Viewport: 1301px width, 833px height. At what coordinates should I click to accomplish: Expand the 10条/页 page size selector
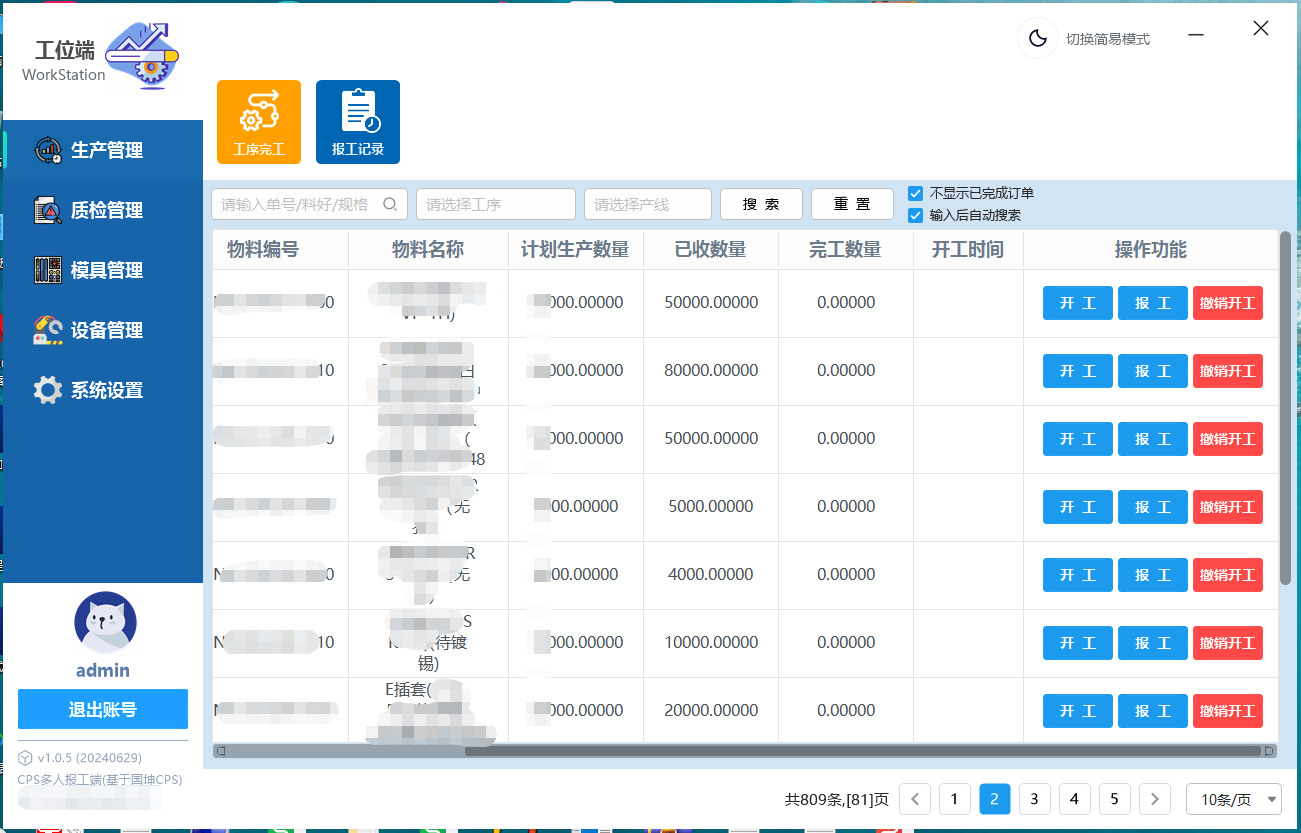(x=1233, y=799)
